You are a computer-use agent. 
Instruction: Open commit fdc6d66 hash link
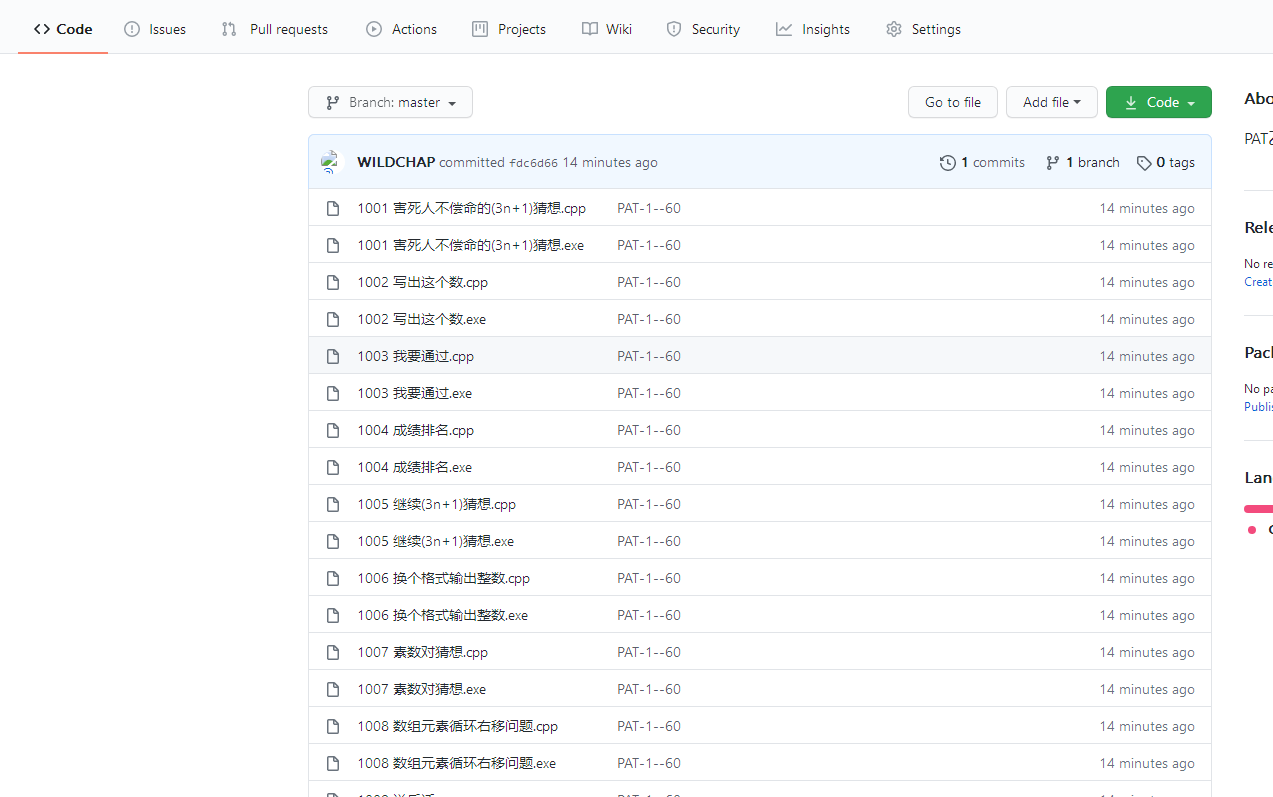click(533, 163)
